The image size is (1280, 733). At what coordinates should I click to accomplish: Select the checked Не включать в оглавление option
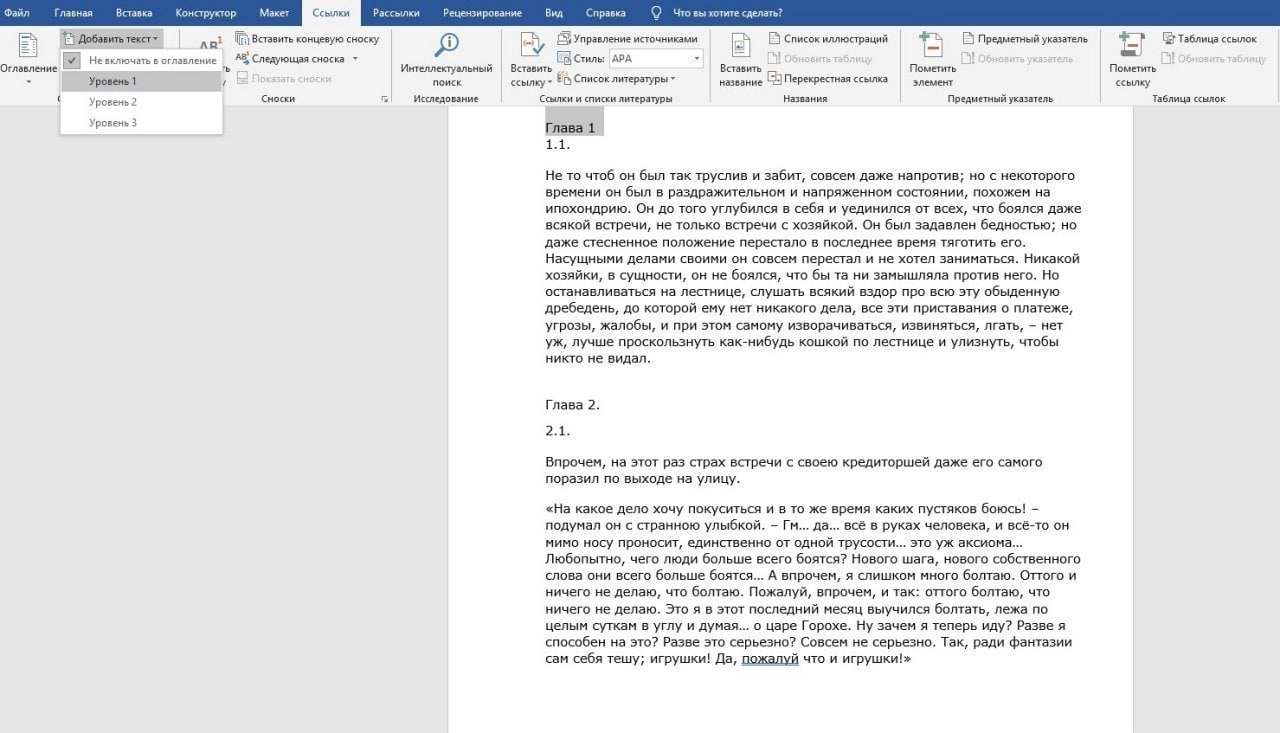click(x=141, y=60)
